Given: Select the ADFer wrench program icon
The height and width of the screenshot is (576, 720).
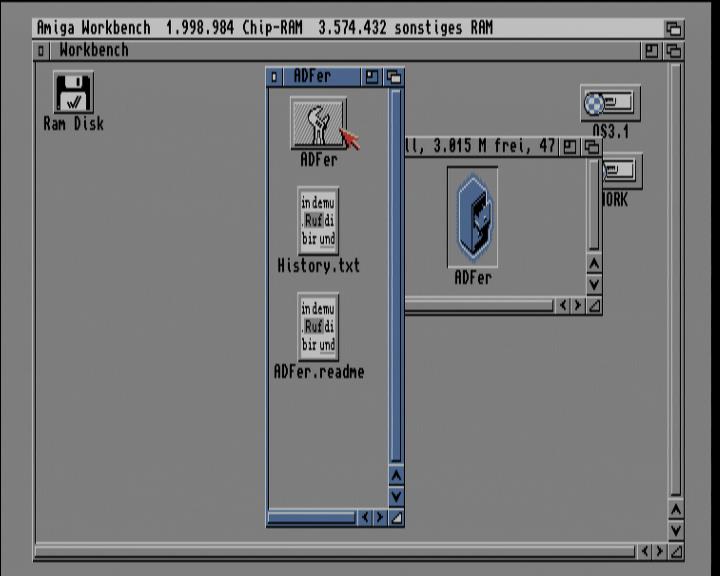Looking at the screenshot, I should 318,123.
